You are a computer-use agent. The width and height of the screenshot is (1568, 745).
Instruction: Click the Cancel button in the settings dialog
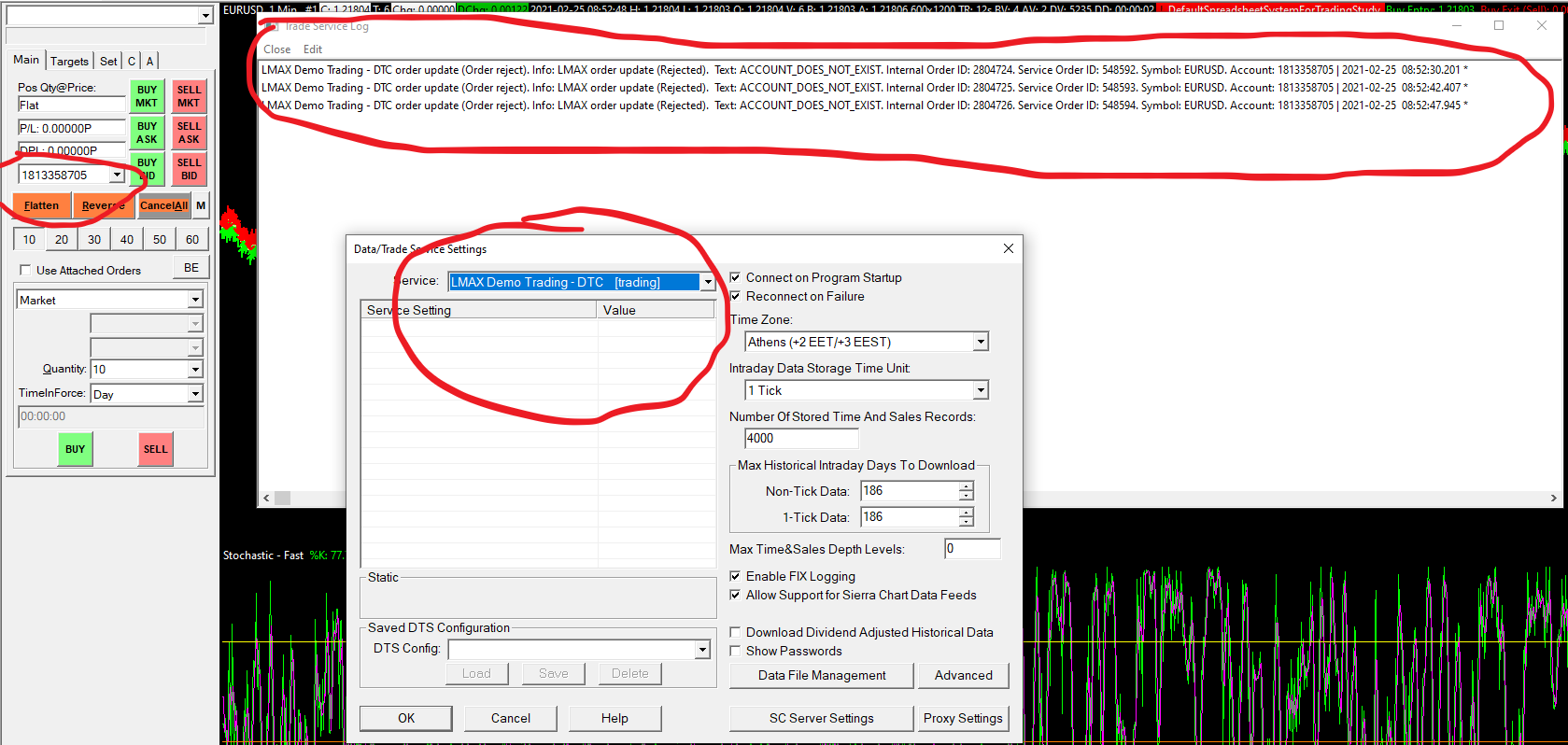pyautogui.click(x=511, y=718)
